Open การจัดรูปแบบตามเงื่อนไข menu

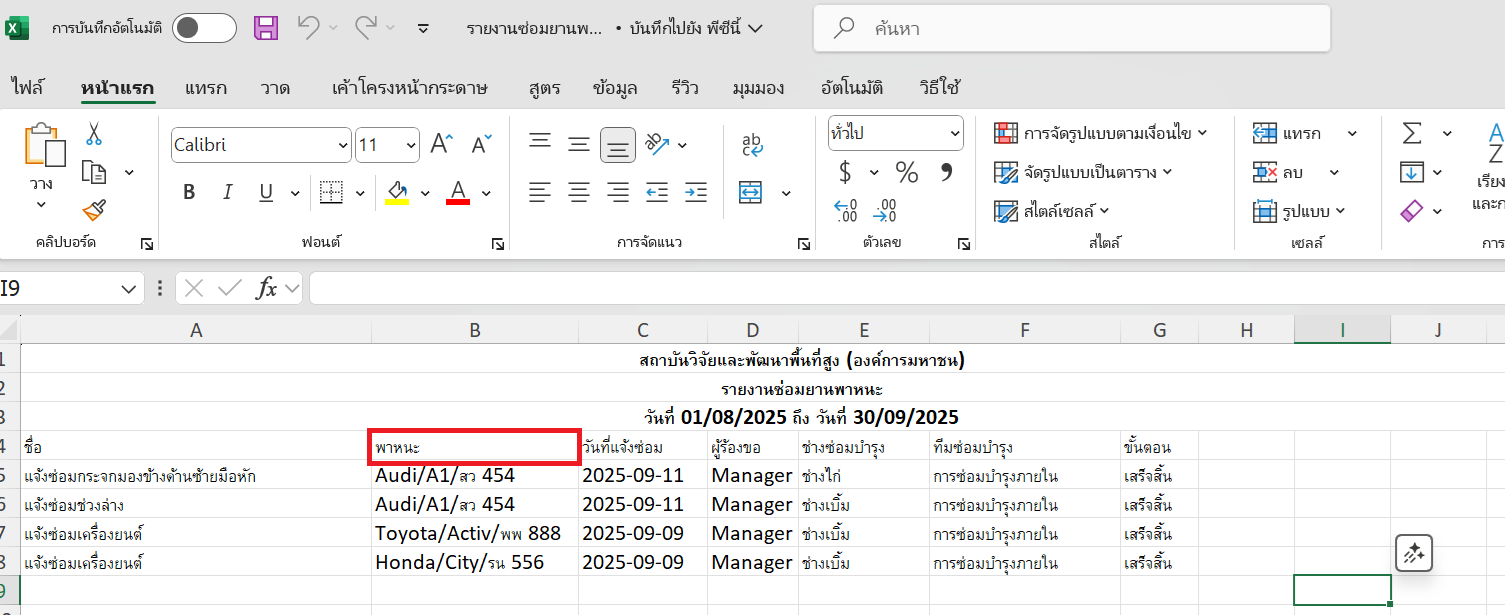pos(1100,133)
